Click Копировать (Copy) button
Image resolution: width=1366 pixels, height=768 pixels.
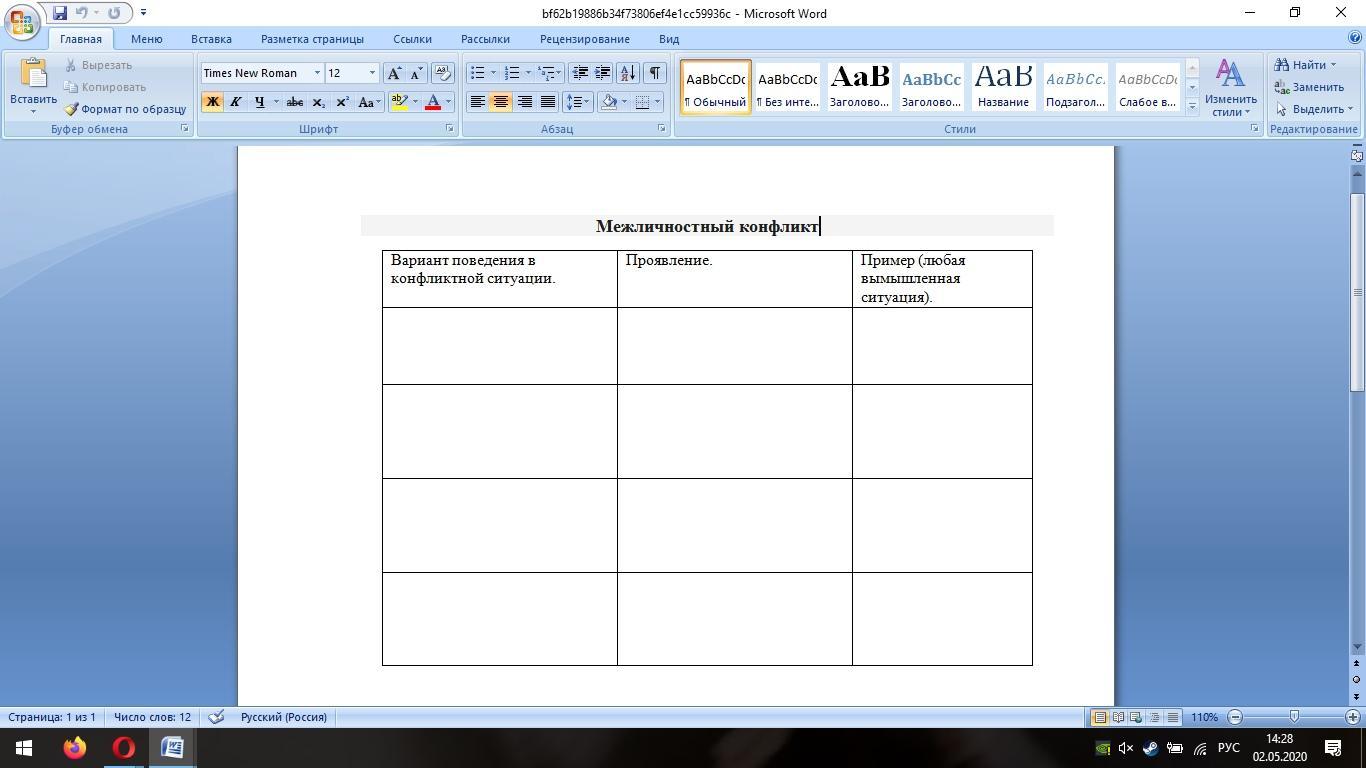[x=105, y=87]
